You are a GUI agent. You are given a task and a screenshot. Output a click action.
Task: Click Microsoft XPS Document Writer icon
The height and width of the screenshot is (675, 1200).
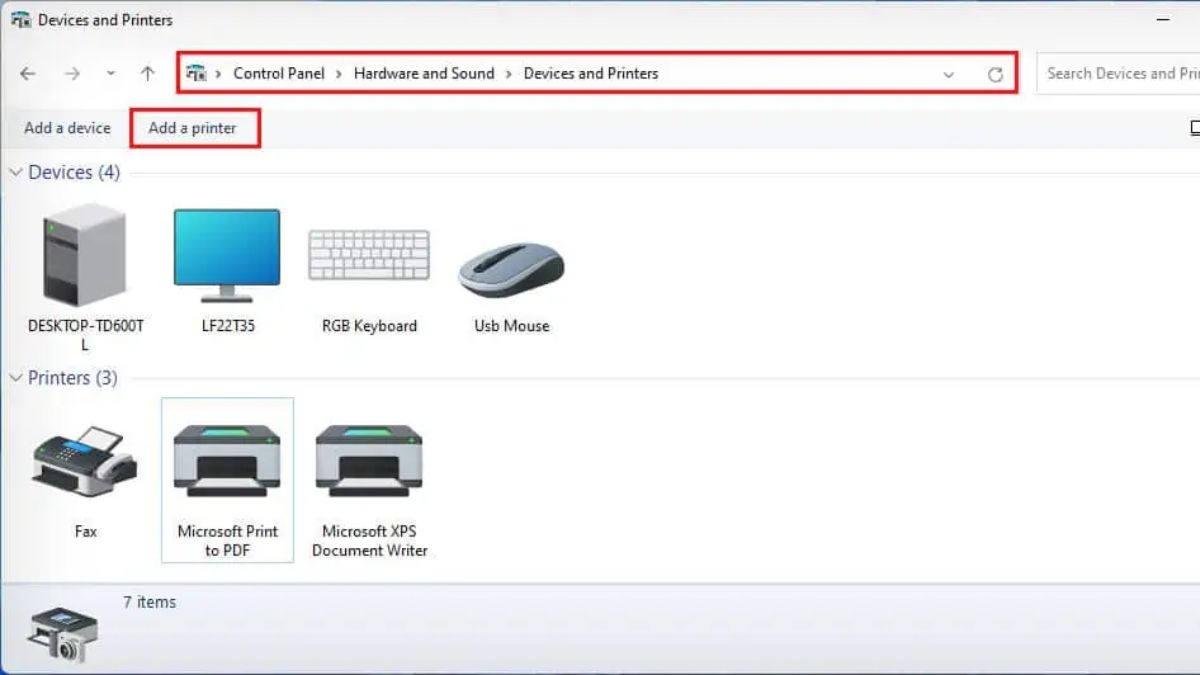click(x=369, y=462)
